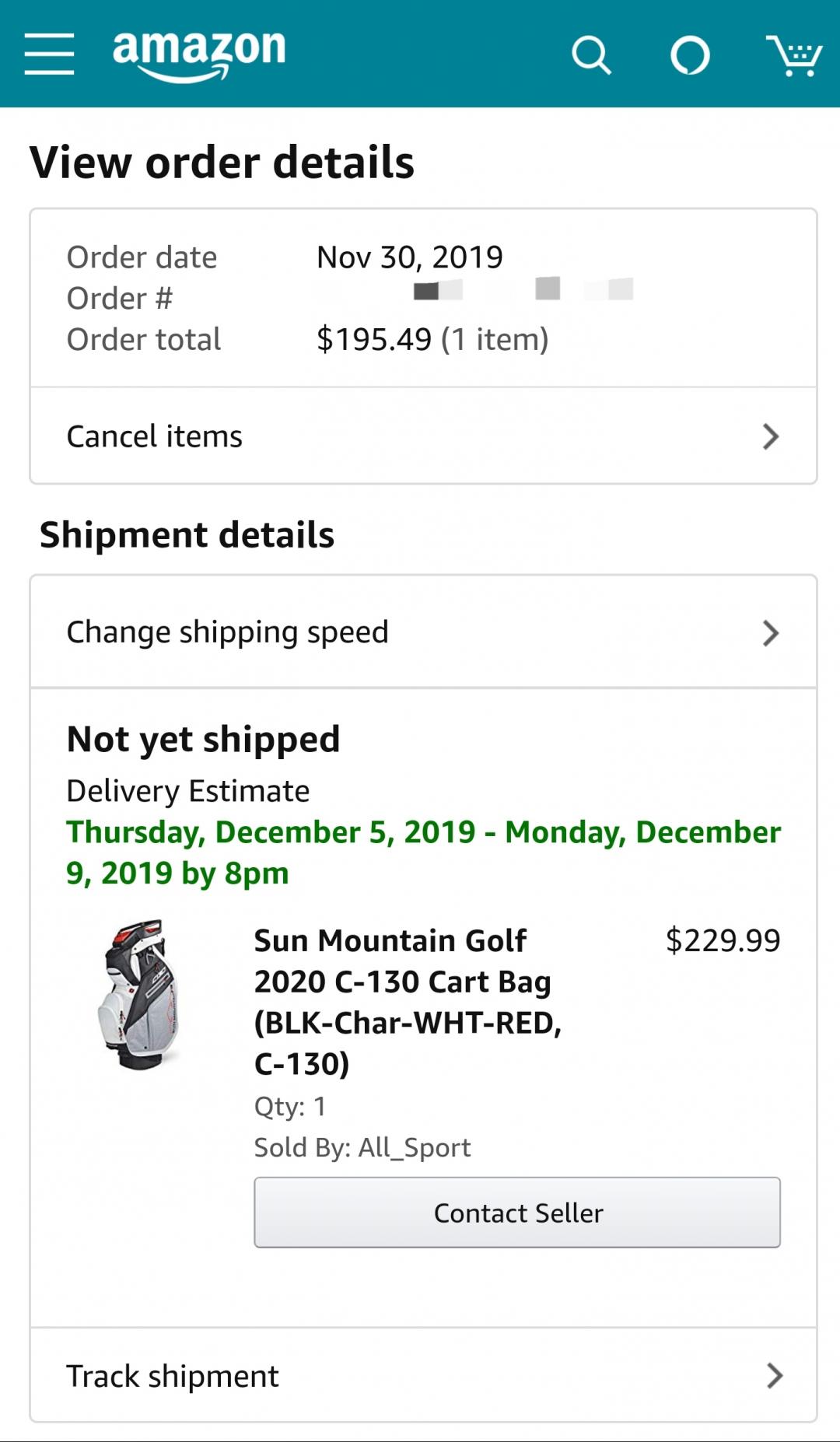The width and height of the screenshot is (840, 1442).
Task: Expand the Track shipment chevron arrow
Action: [774, 1376]
